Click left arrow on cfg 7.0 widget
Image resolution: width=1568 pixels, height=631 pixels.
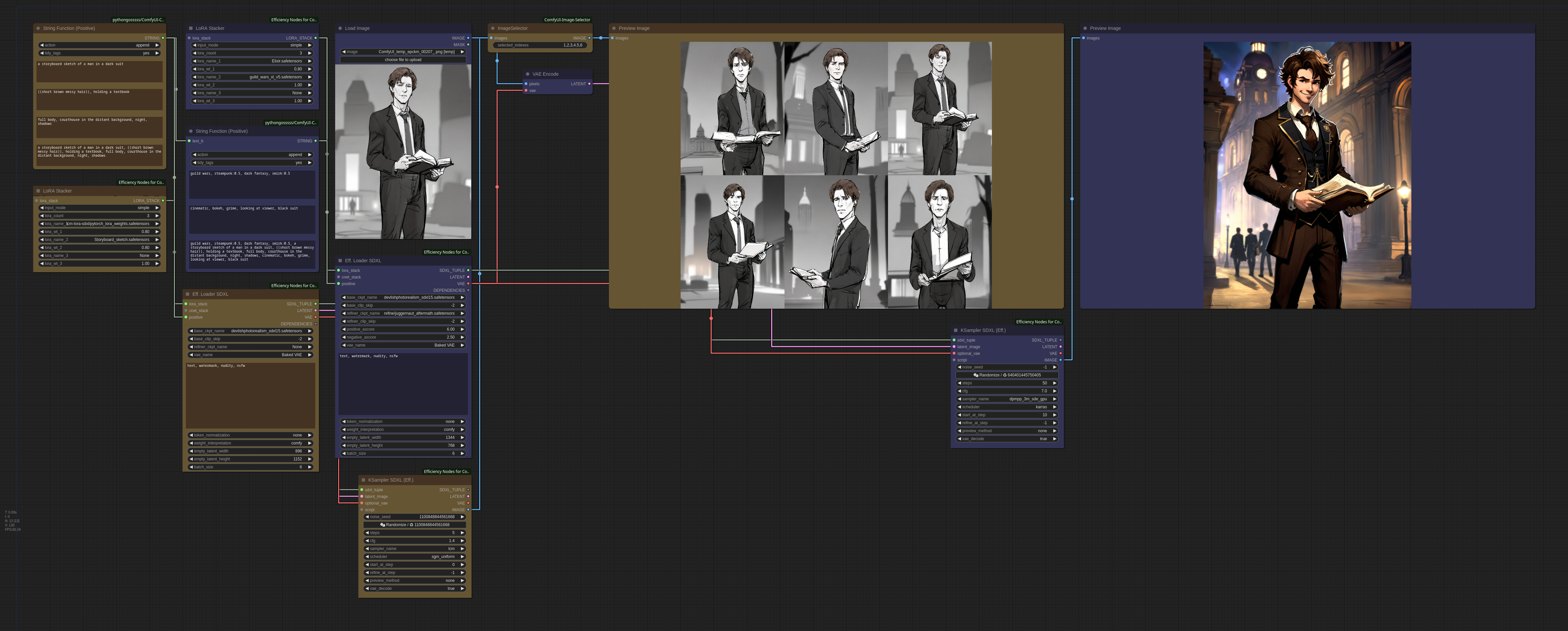tap(959, 391)
